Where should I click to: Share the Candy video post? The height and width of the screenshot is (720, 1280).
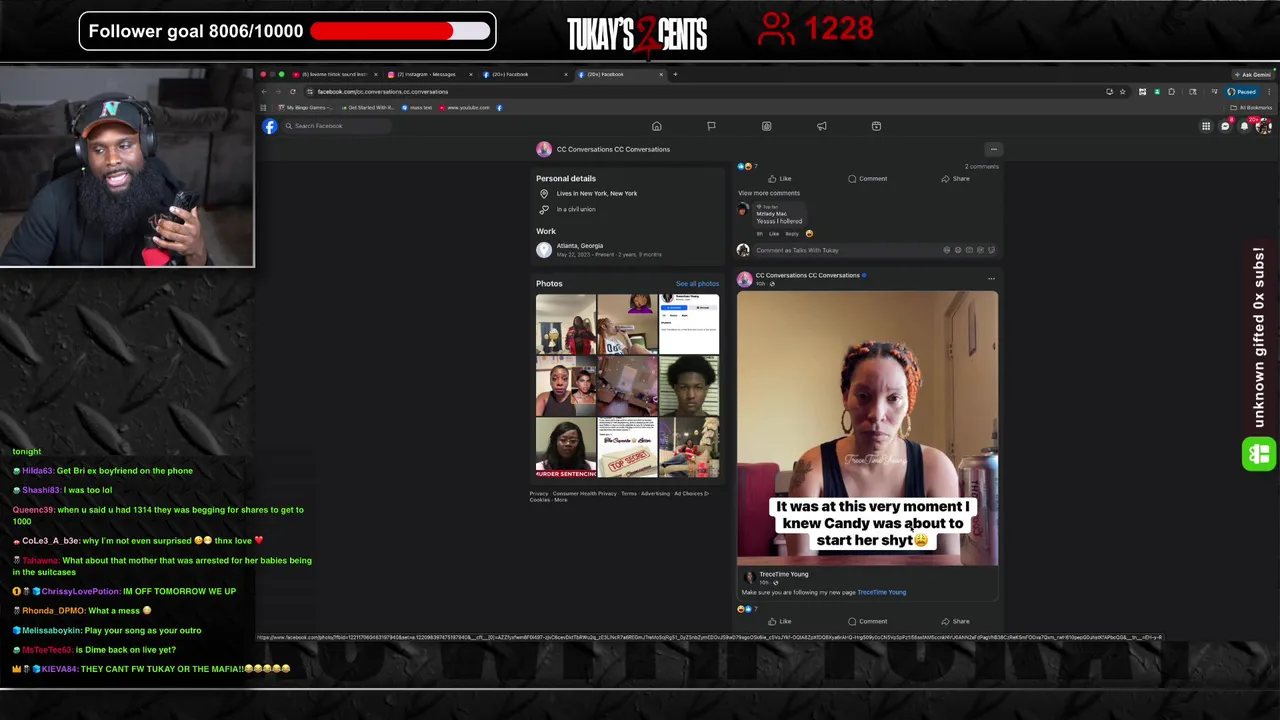pos(955,622)
